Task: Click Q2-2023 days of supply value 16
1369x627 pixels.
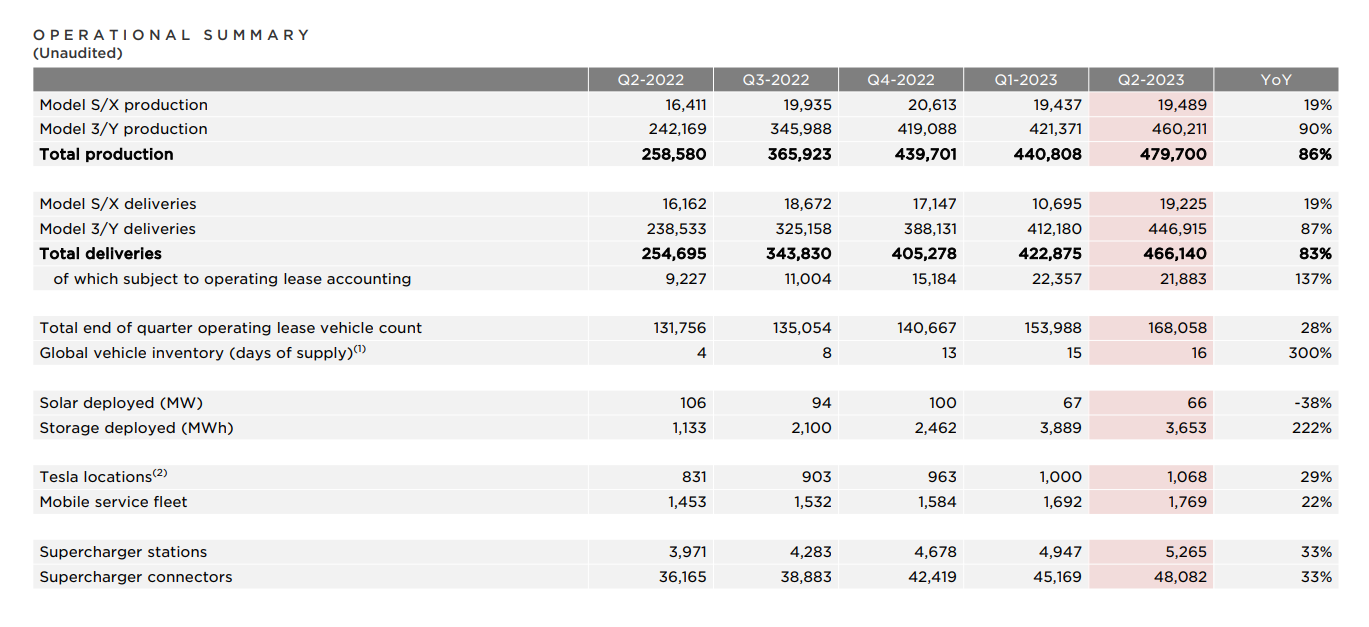Action: pyautogui.click(x=1199, y=353)
